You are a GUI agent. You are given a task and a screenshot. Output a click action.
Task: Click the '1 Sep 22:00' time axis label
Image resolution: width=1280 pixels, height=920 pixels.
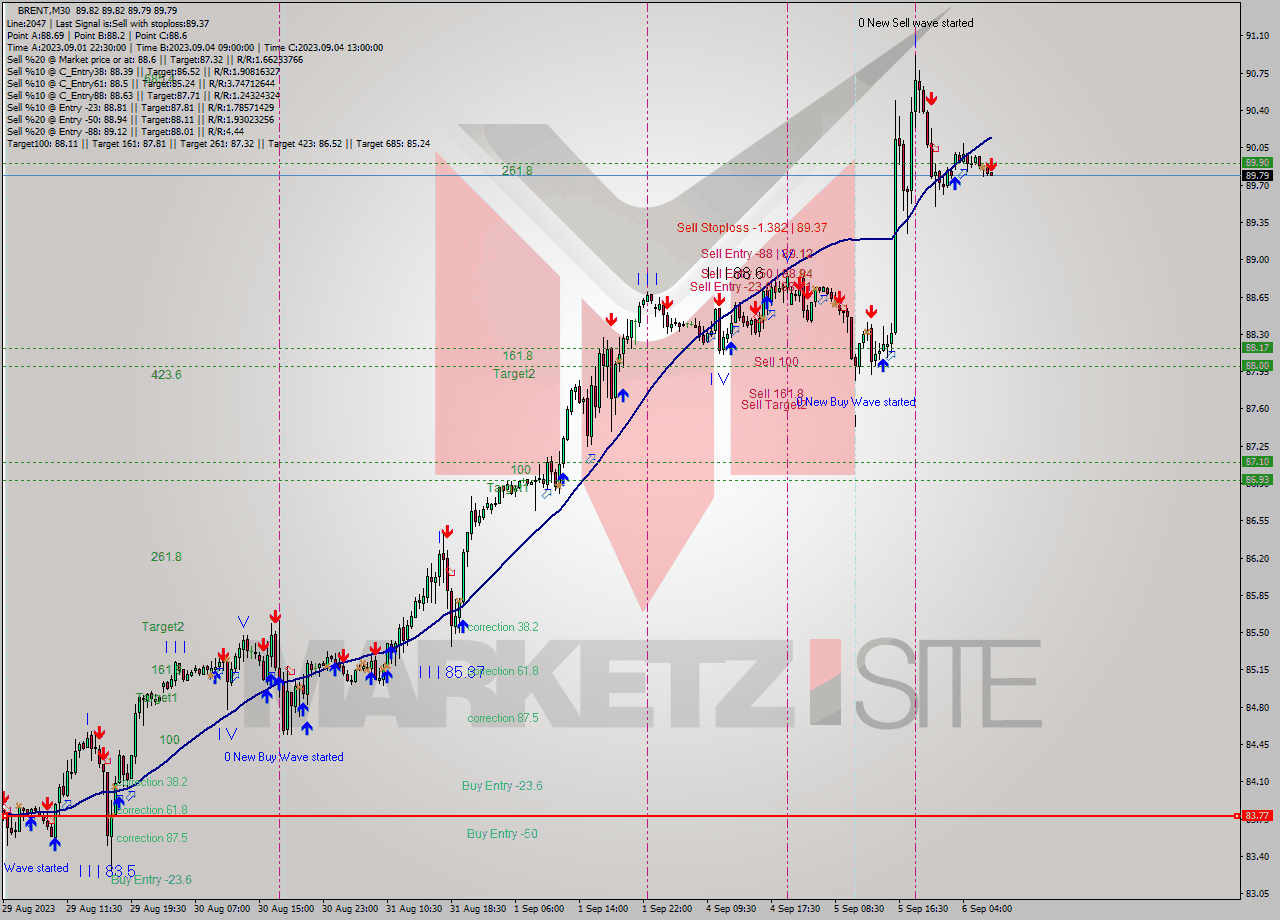667,909
